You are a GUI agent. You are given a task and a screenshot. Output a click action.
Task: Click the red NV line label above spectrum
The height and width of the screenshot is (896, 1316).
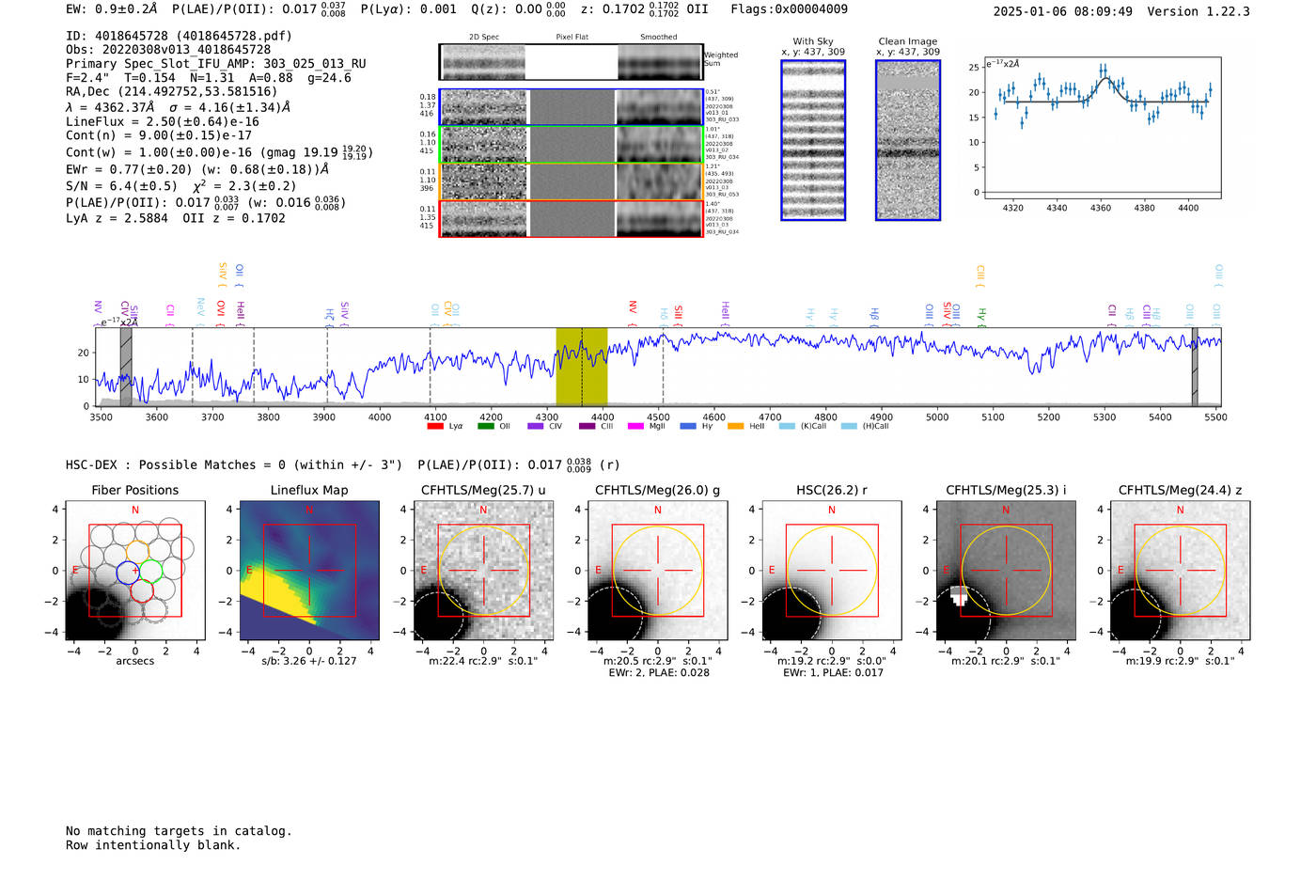coord(632,307)
